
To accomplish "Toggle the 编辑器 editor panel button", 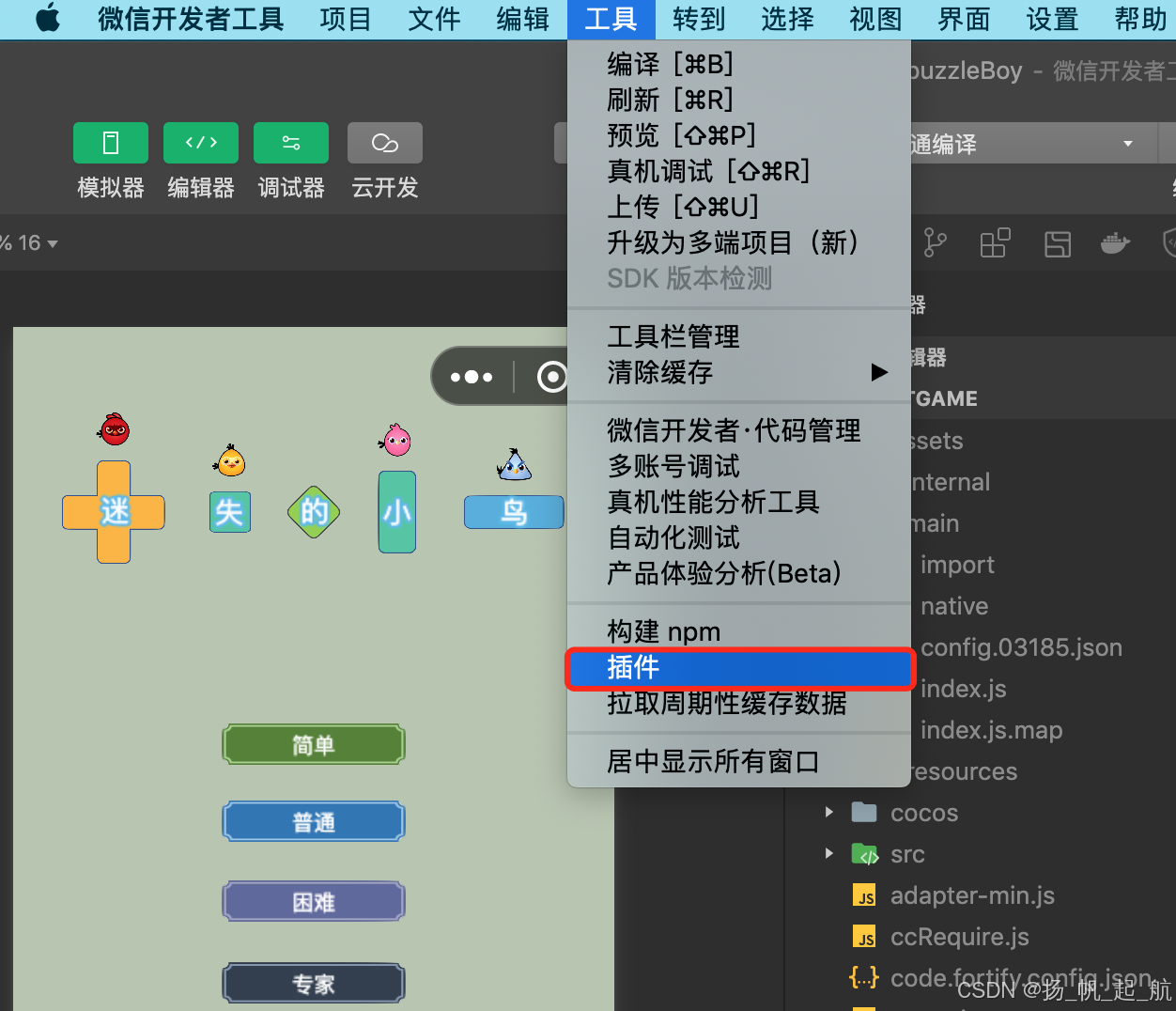I will point(201,143).
